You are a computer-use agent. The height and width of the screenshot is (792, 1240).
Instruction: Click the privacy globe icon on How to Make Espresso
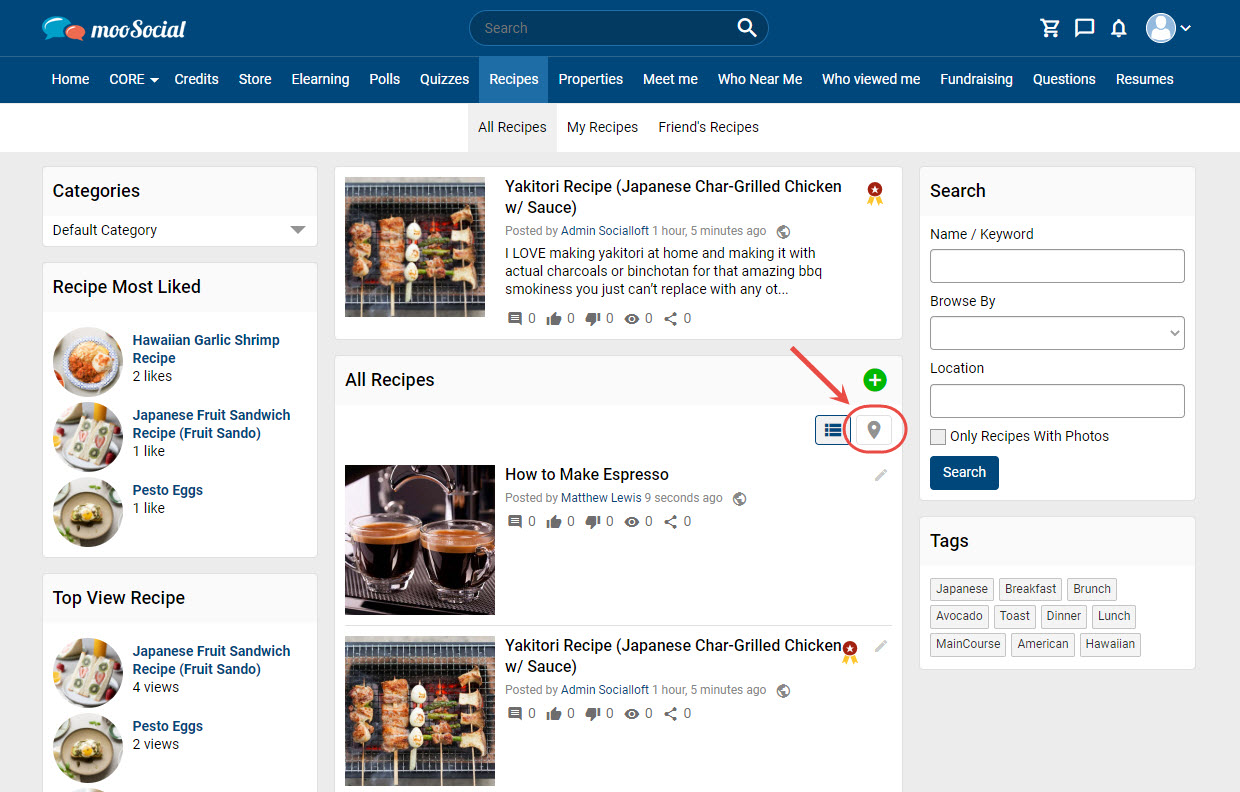[740, 498]
